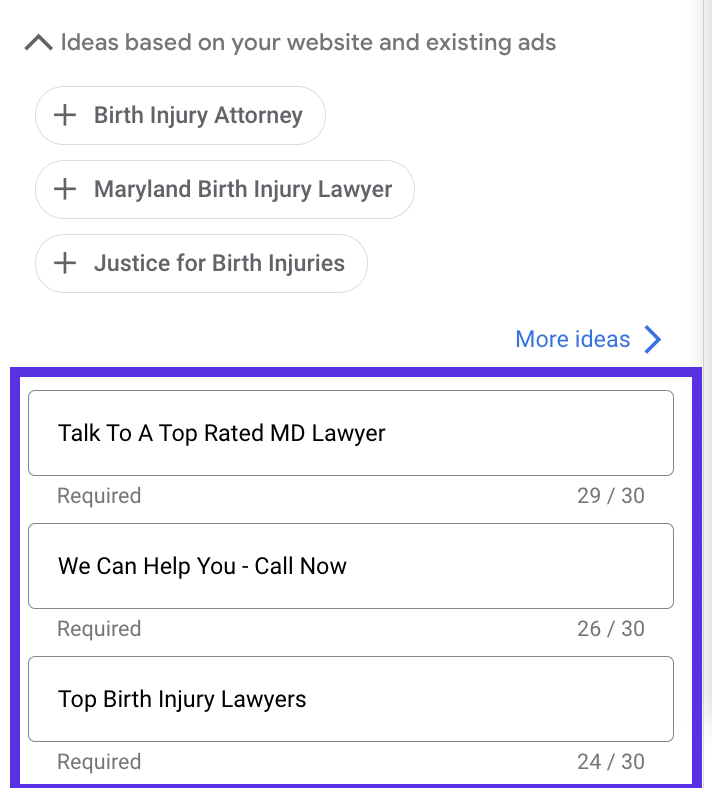
Task: Focus the 'Talk To A Top Rated MD Lawyer' field
Action: 351,433
